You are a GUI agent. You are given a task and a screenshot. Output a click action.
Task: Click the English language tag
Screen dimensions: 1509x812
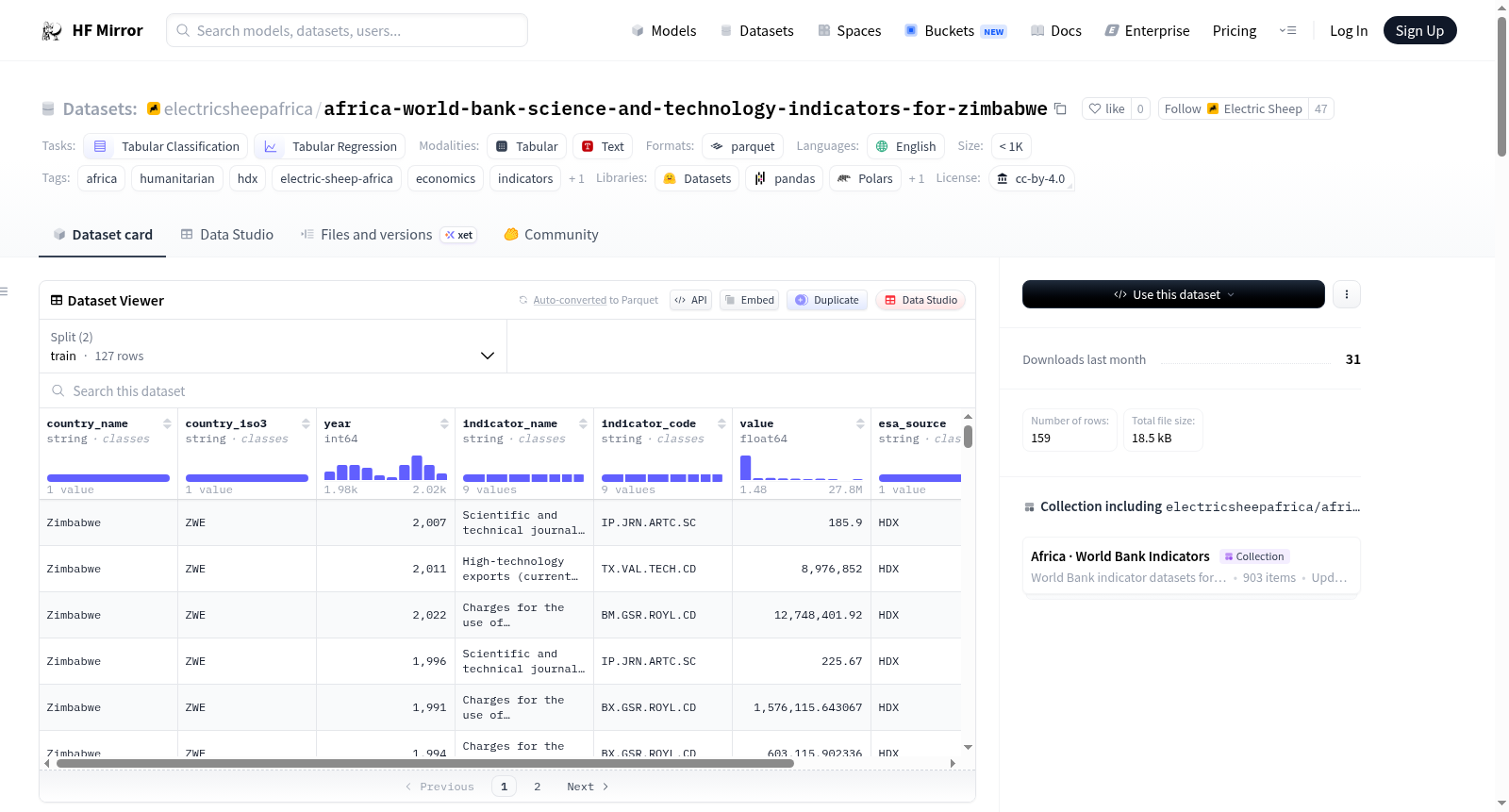(x=905, y=146)
